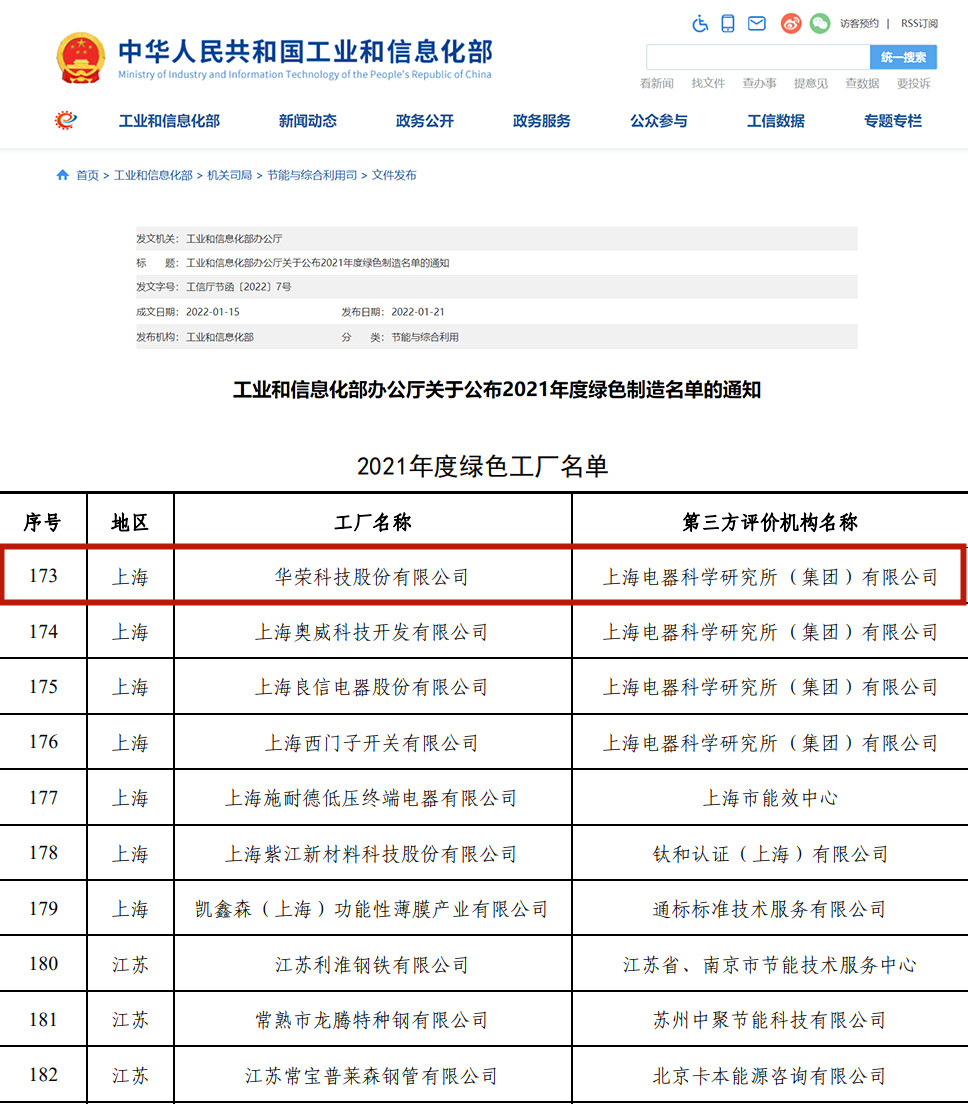Select the 找文件 search option
Image resolution: width=968 pixels, height=1104 pixels.
[x=708, y=83]
